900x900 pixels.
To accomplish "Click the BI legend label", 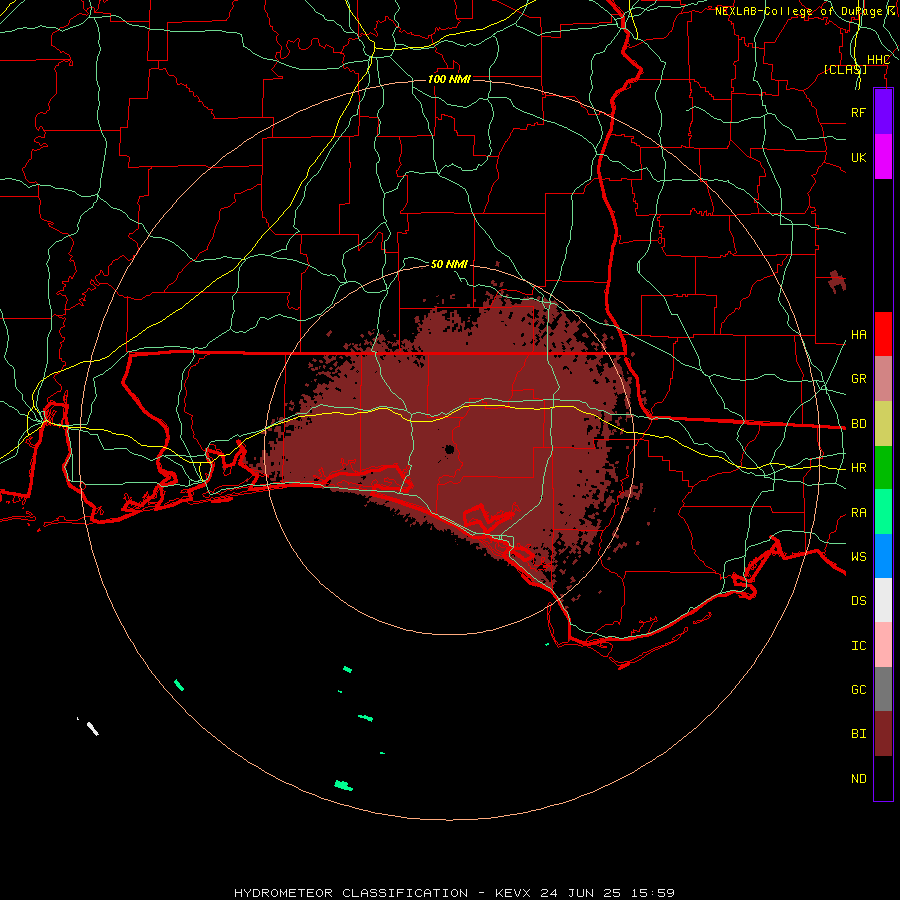I will pyautogui.click(x=858, y=734).
